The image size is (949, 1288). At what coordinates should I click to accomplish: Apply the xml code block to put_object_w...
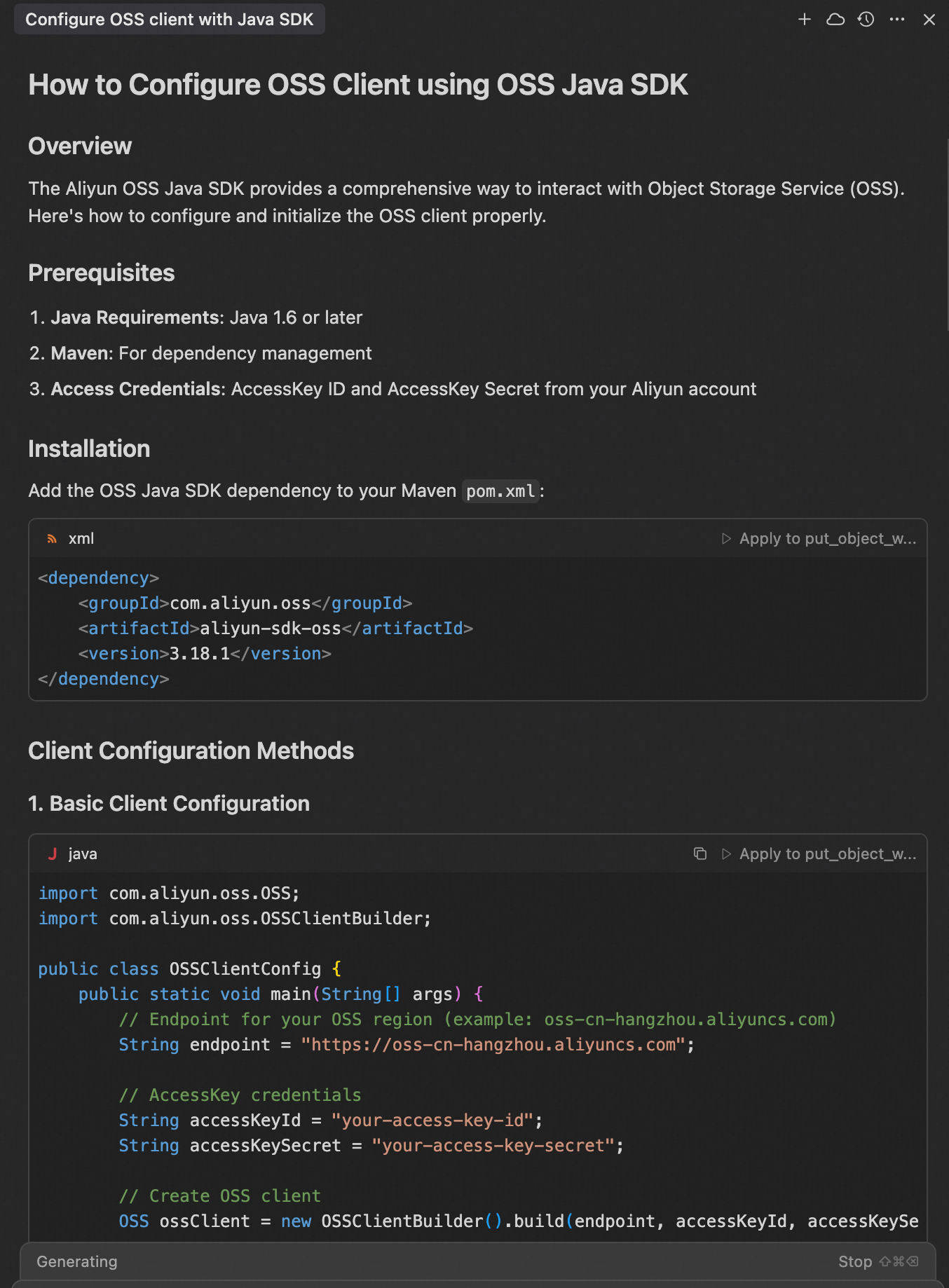pyautogui.click(x=819, y=539)
